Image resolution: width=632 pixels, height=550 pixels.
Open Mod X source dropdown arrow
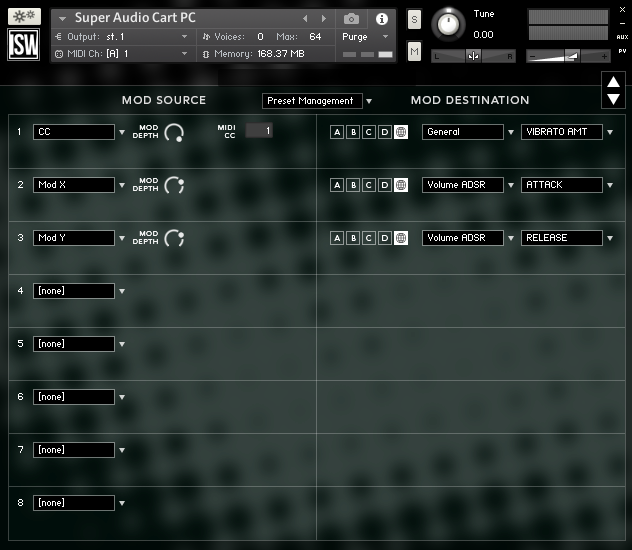pyautogui.click(x=122, y=185)
